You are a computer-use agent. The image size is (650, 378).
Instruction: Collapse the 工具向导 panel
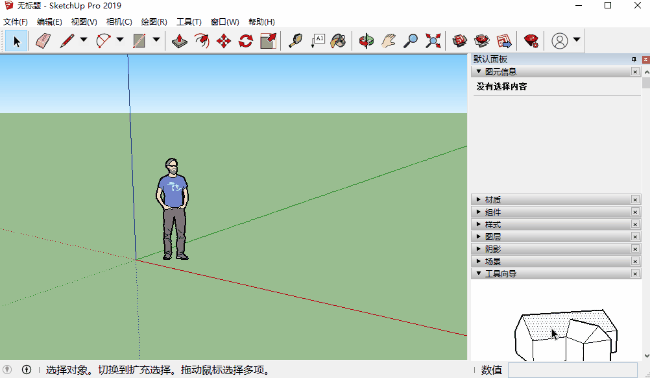[x=478, y=274]
